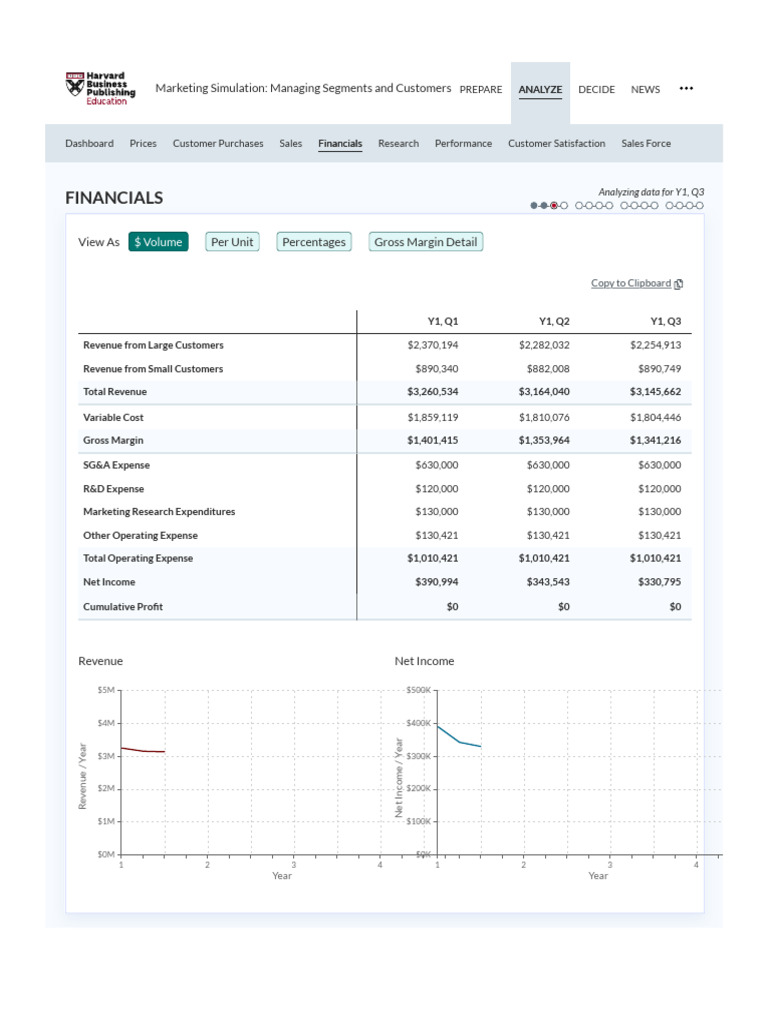Click the Harvard Business Publishing Education logo
The height and width of the screenshot is (1024, 768).
pyautogui.click(x=100, y=88)
